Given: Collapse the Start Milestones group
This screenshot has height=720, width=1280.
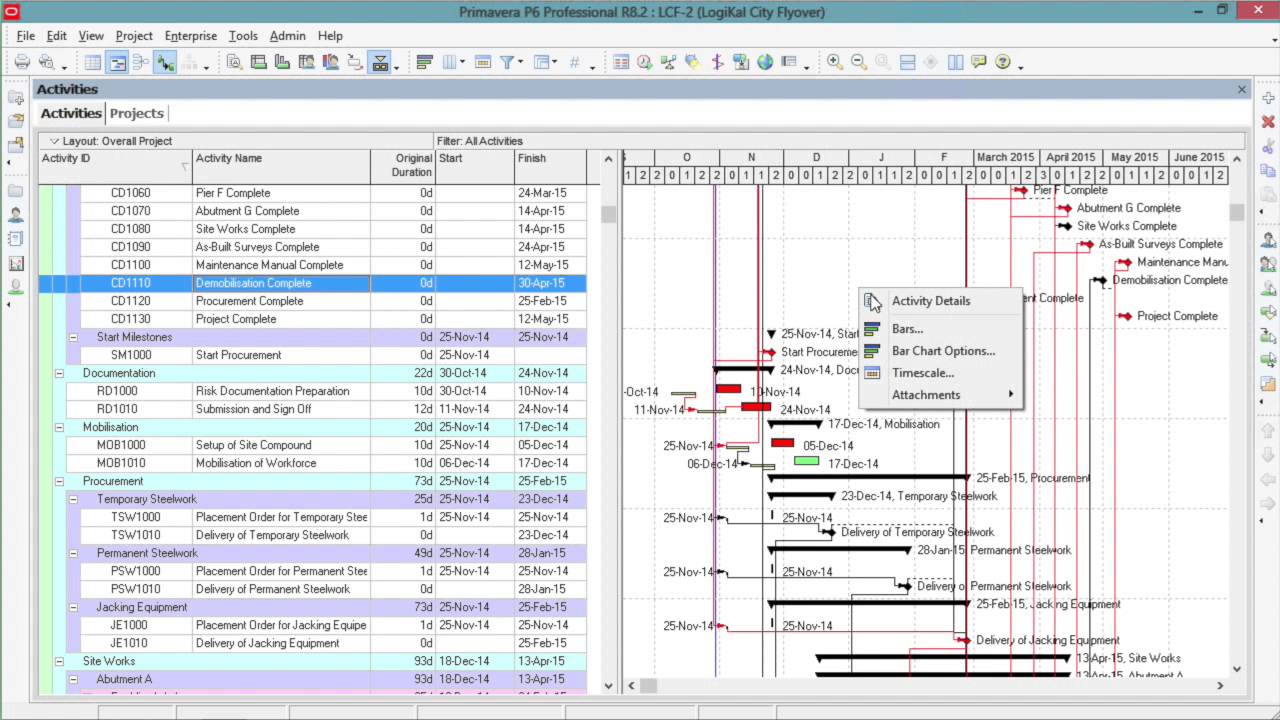Looking at the screenshot, I should 73,337.
